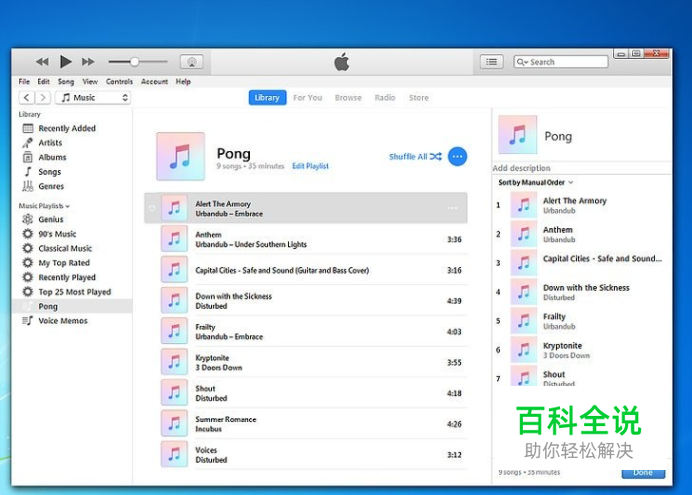Open the Music media type dropdown
Image resolution: width=692 pixels, height=495 pixels.
click(x=93, y=98)
